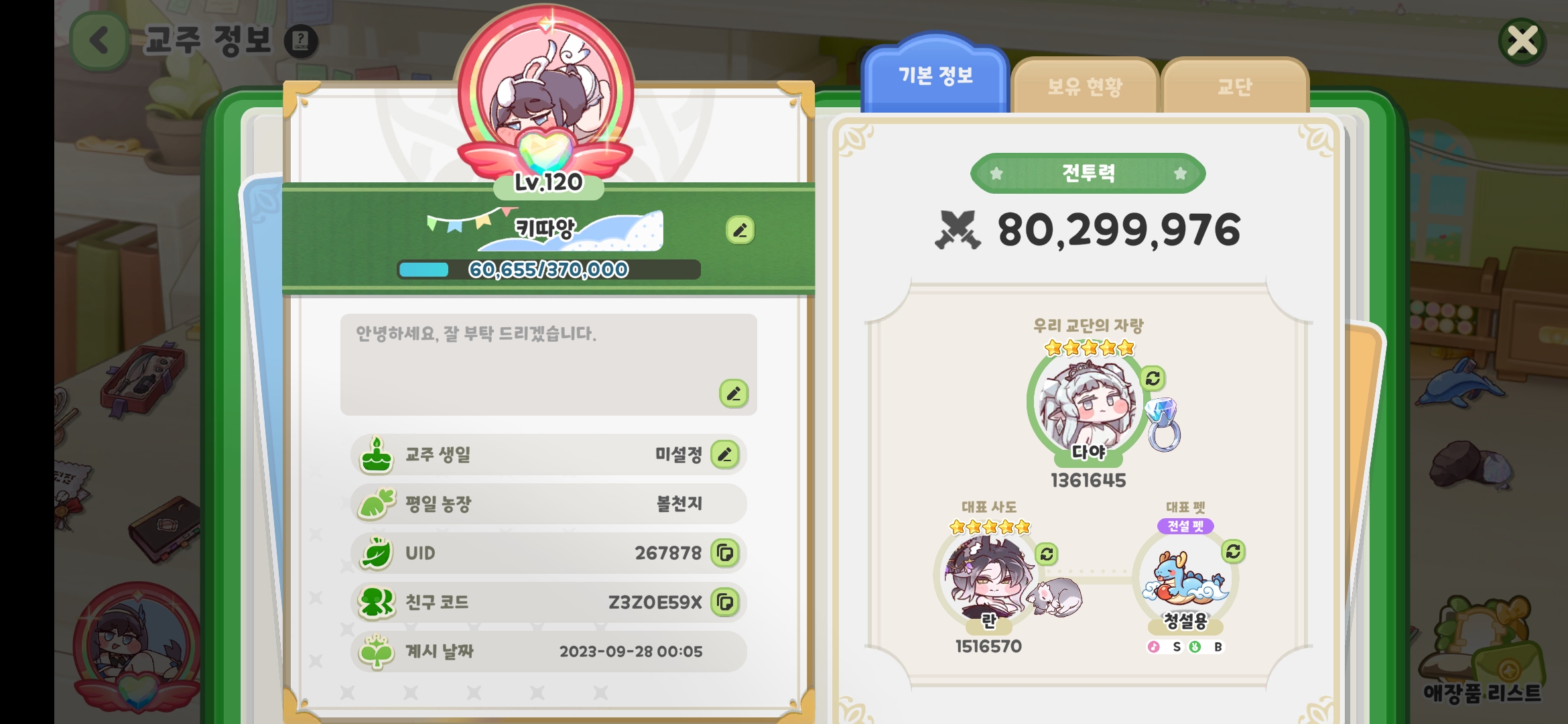This screenshot has width=1568, height=724.
Task: Edit the greeting message with pencil icon
Action: tap(734, 394)
